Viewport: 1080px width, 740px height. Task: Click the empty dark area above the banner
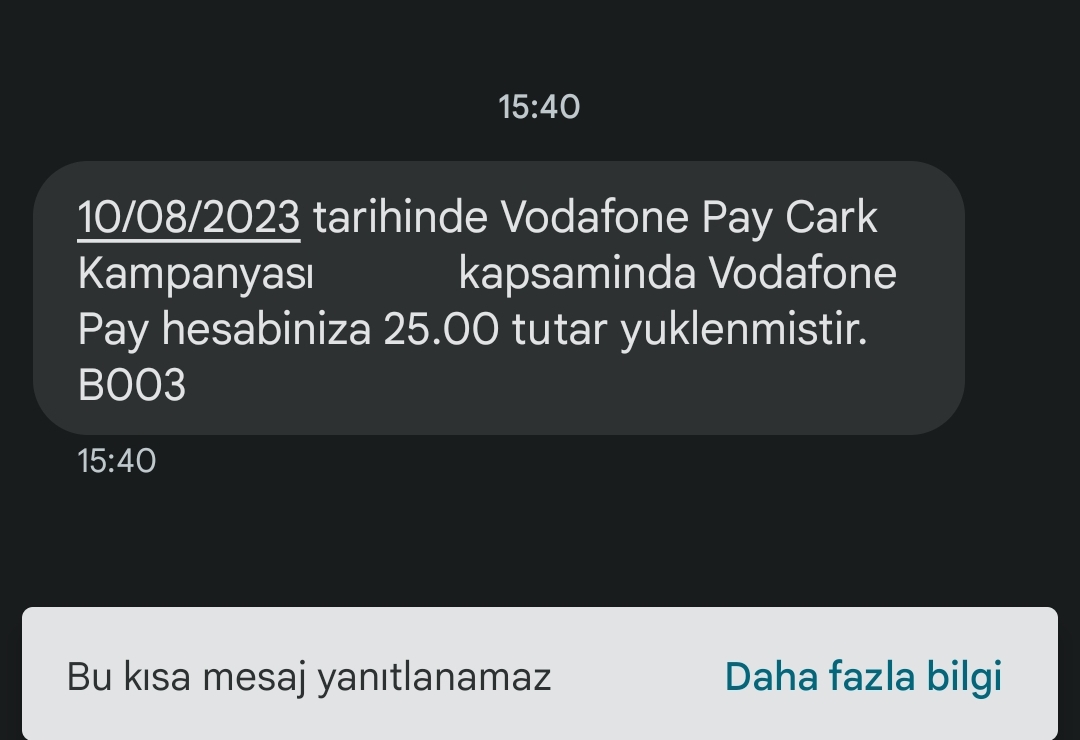(x=539, y=541)
